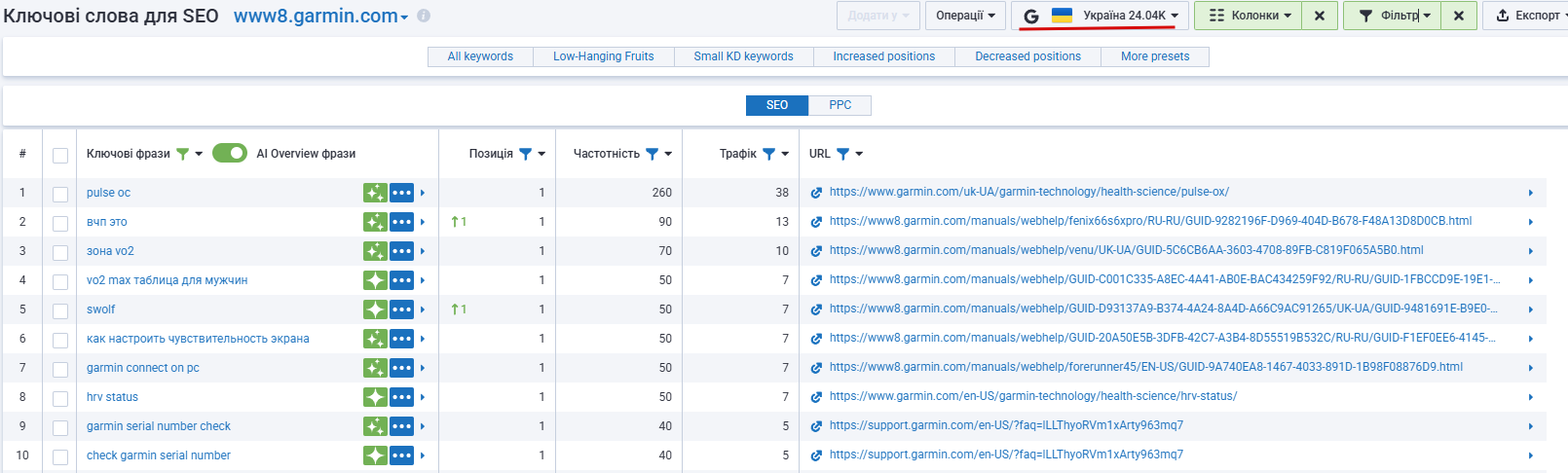Open URL link for forerunner45 manual

point(1146,367)
